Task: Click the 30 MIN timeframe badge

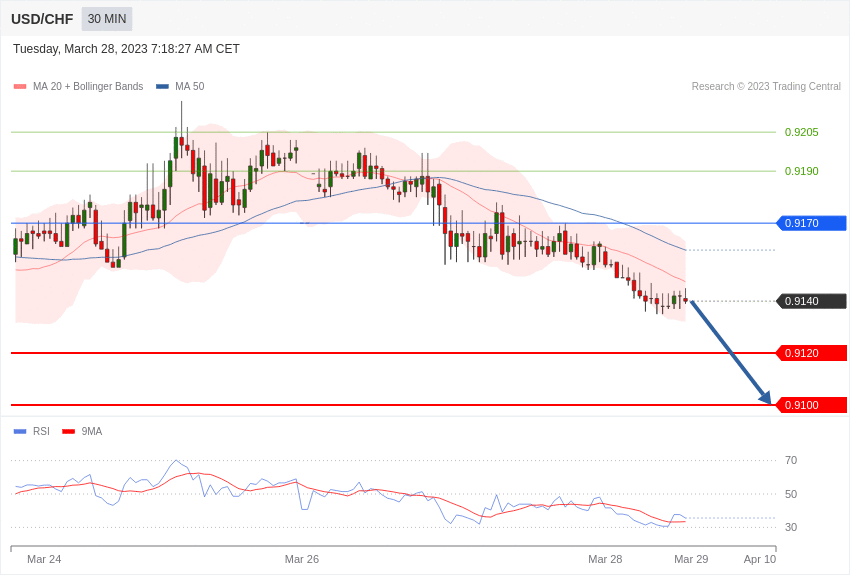Action: point(107,19)
